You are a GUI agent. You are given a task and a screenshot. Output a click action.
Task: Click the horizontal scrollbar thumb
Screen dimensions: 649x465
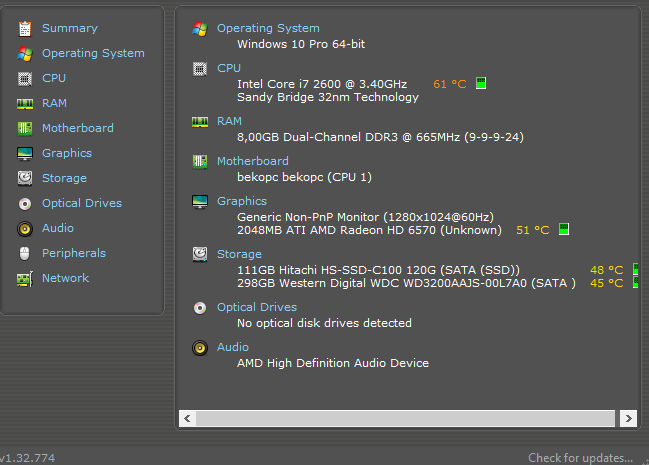click(x=406, y=418)
